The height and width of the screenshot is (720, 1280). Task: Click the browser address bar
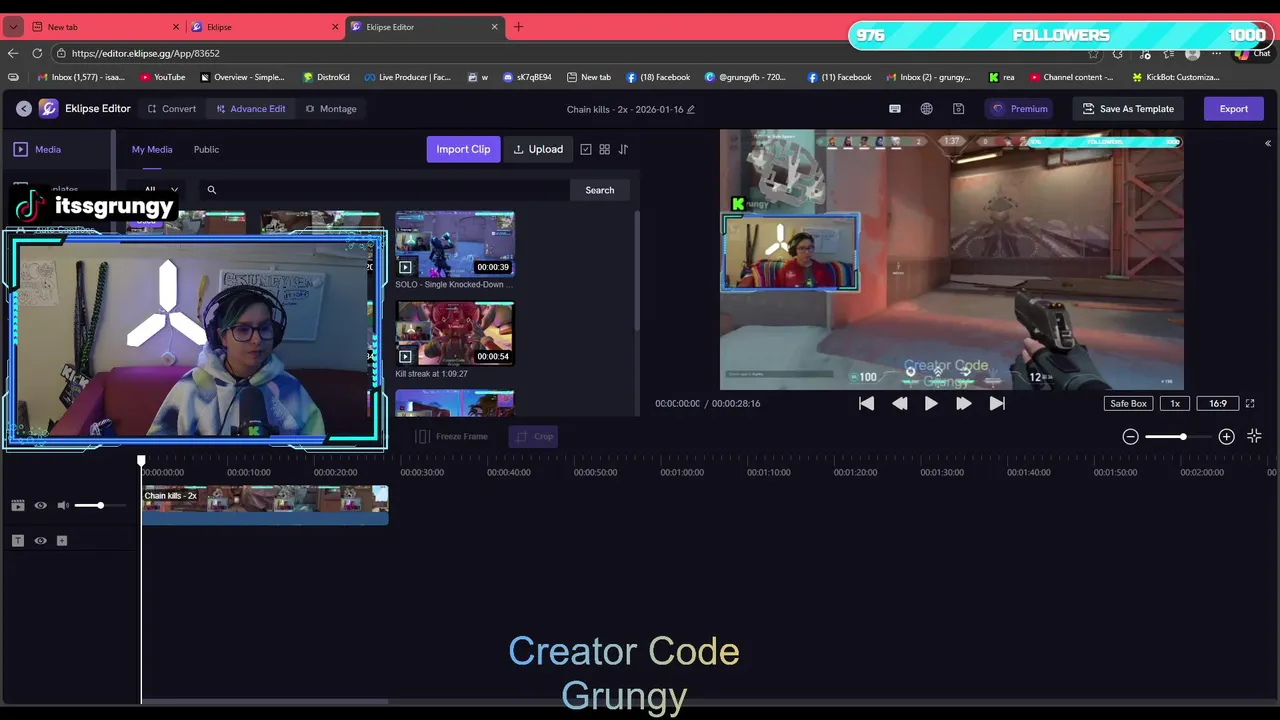click(570, 53)
